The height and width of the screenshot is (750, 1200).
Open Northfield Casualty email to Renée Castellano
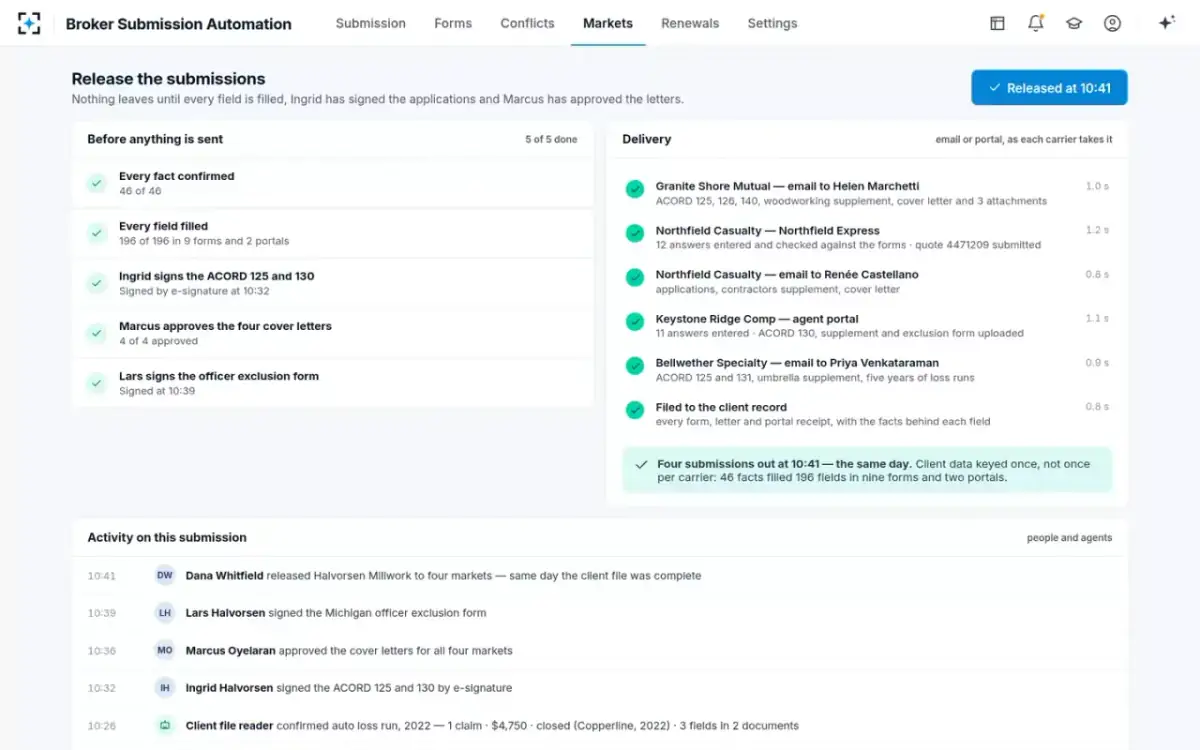pos(867,281)
